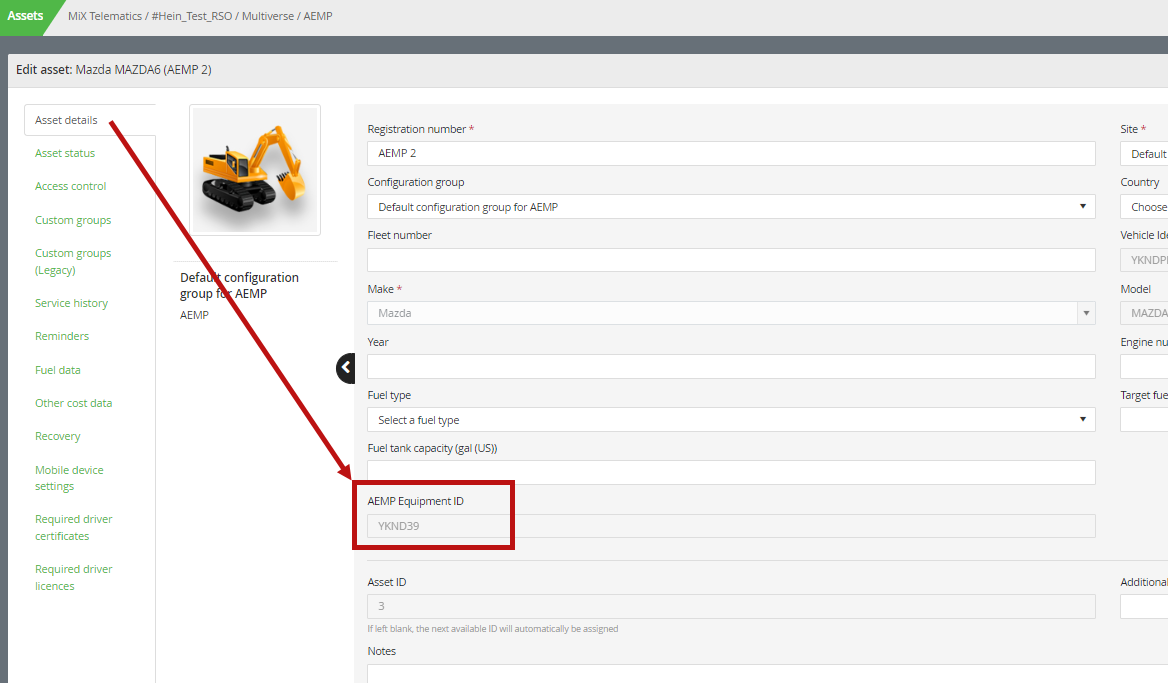Open Other cost data section
The height and width of the screenshot is (683, 1168).
(74, 403)
